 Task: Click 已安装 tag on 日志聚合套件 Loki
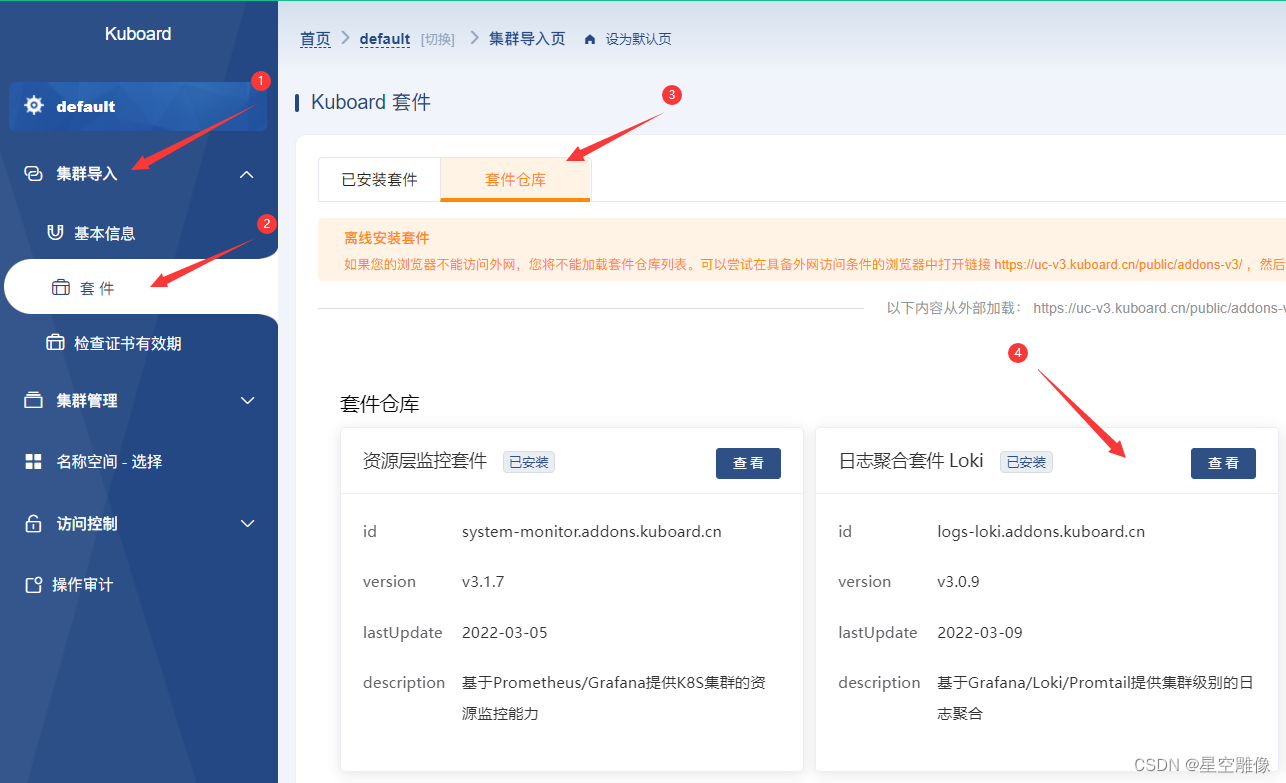pyautogui.click(x=1026, y=462)
